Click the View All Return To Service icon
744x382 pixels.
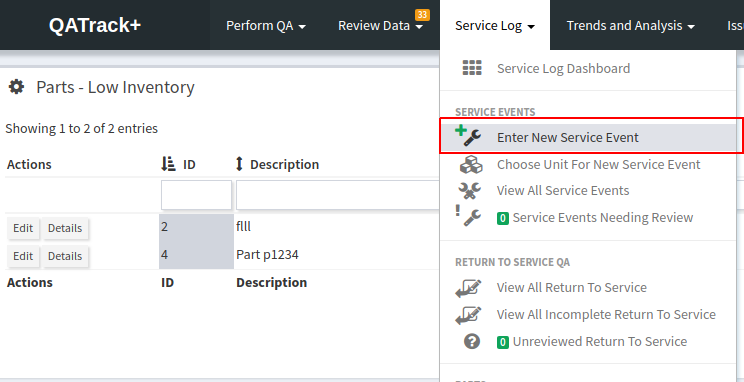[x=468, y=288]
